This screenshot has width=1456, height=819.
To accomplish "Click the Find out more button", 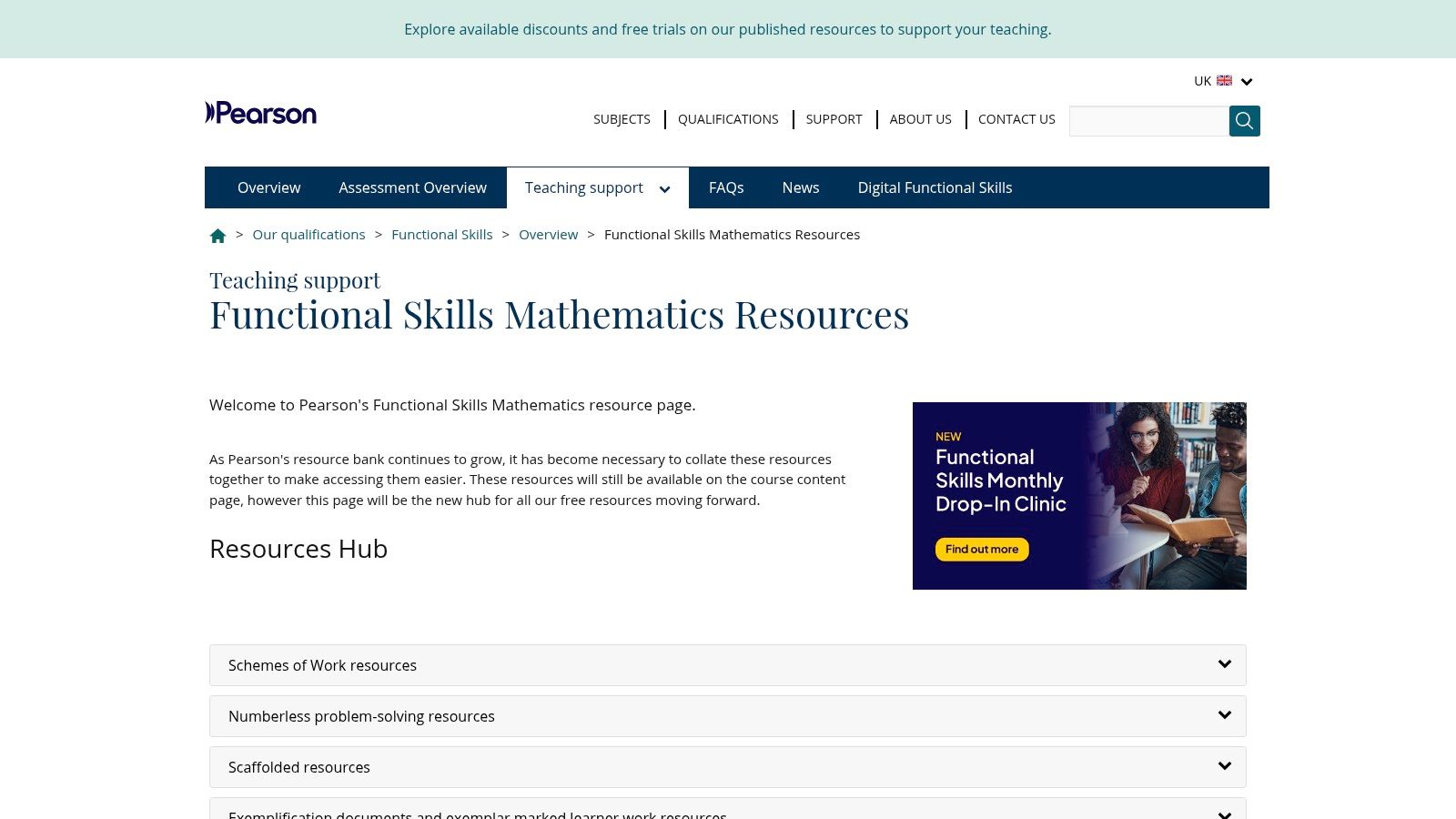I will tap(982, 550).
